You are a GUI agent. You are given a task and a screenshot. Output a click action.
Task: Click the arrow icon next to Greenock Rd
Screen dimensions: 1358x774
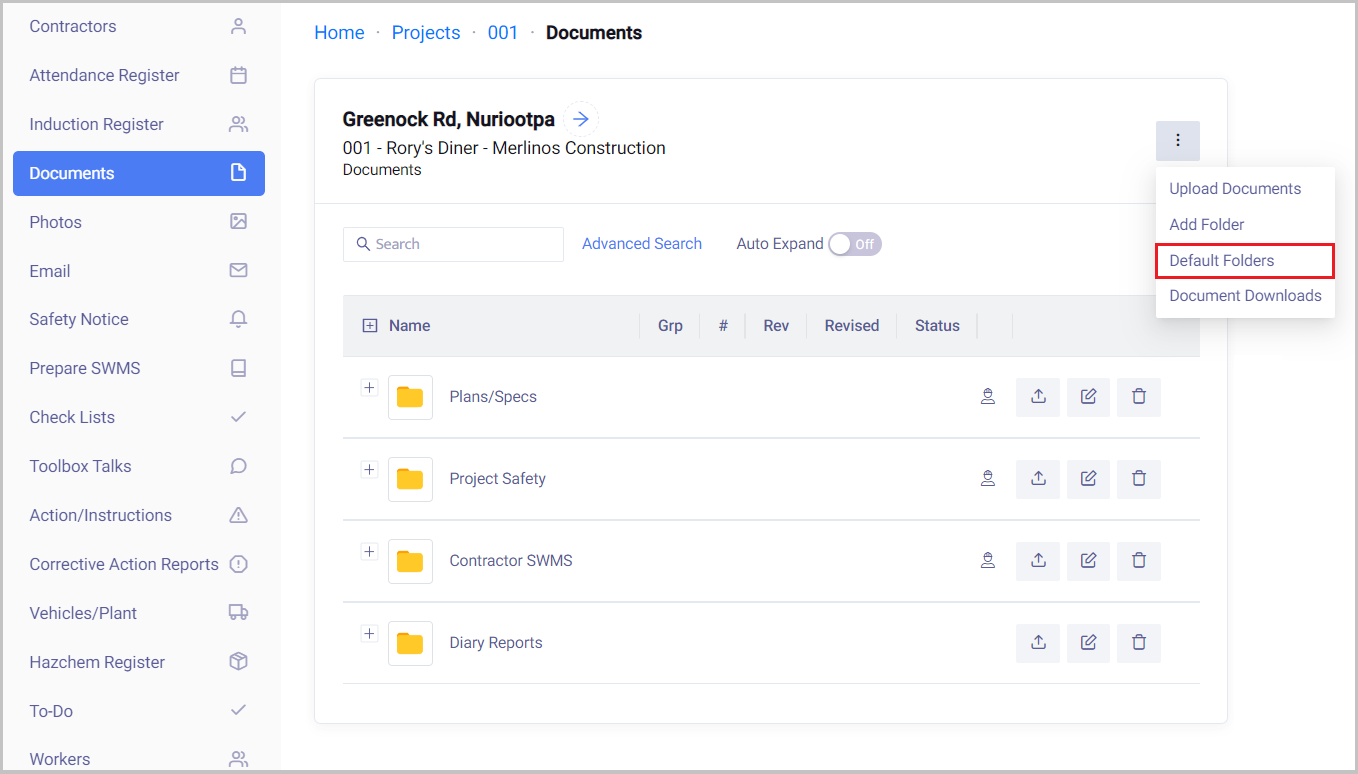click(x=581, y=120)
